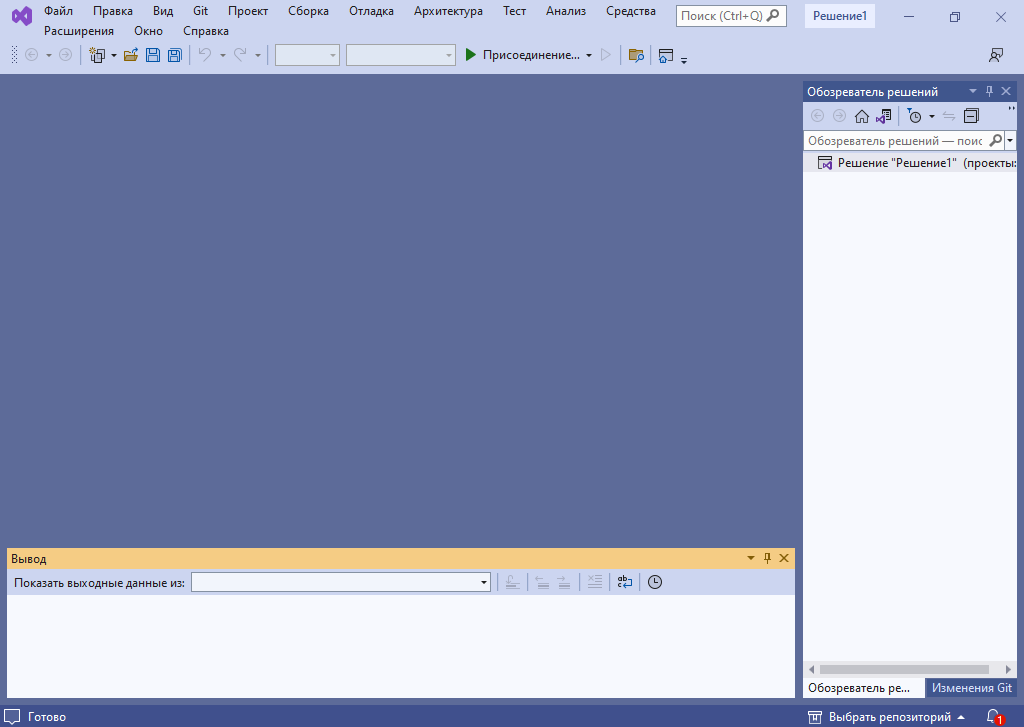
Task: Open pending changes filter dropdown arrow
Action: coord(931,116)
